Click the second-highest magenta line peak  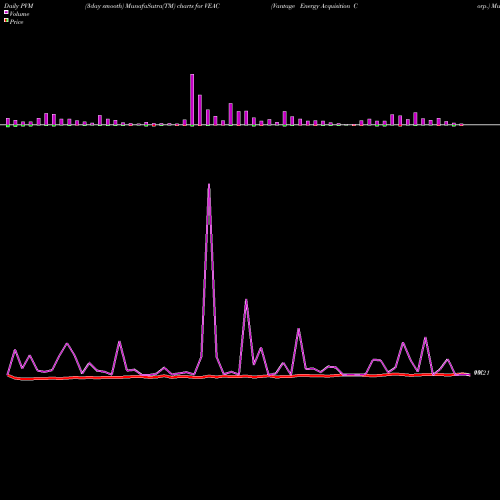(246, 300)
